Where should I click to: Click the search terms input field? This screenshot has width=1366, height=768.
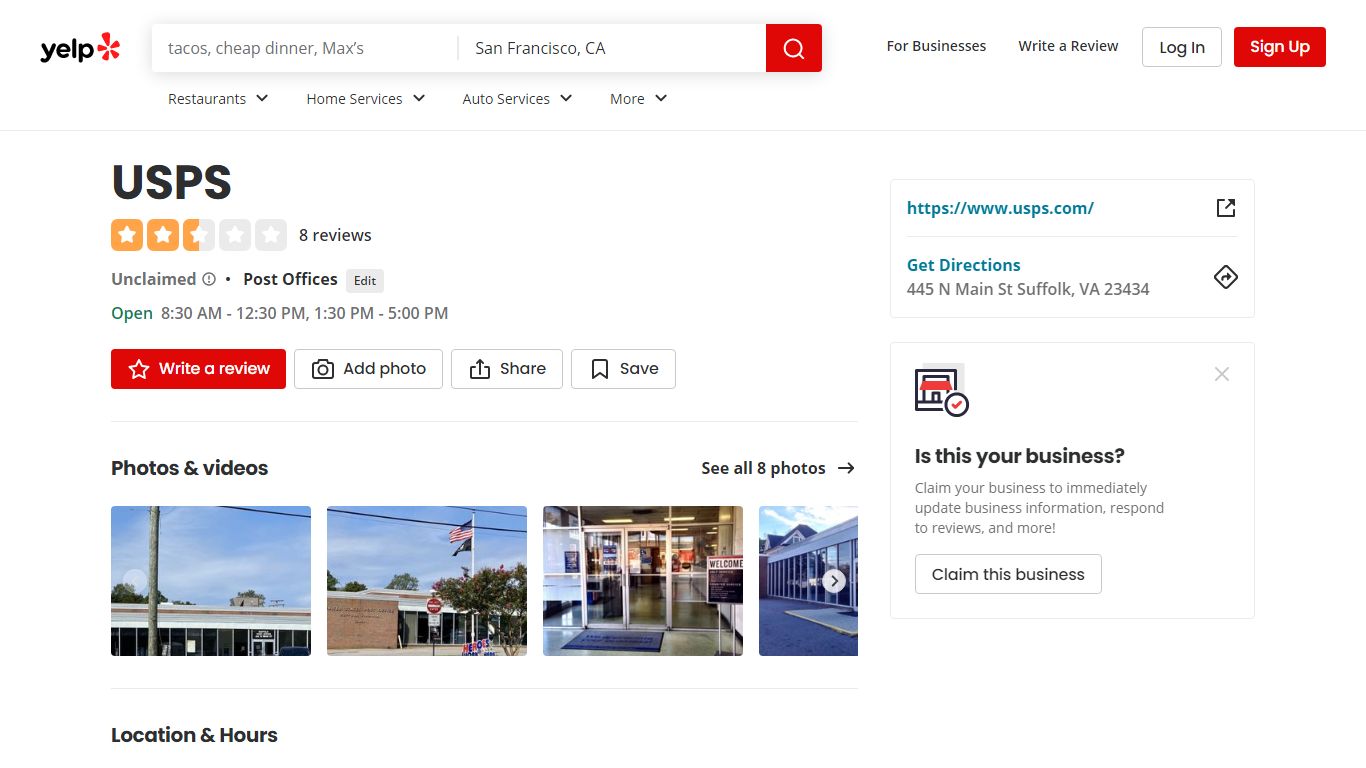pyautogui.click(x=305, y=48)
